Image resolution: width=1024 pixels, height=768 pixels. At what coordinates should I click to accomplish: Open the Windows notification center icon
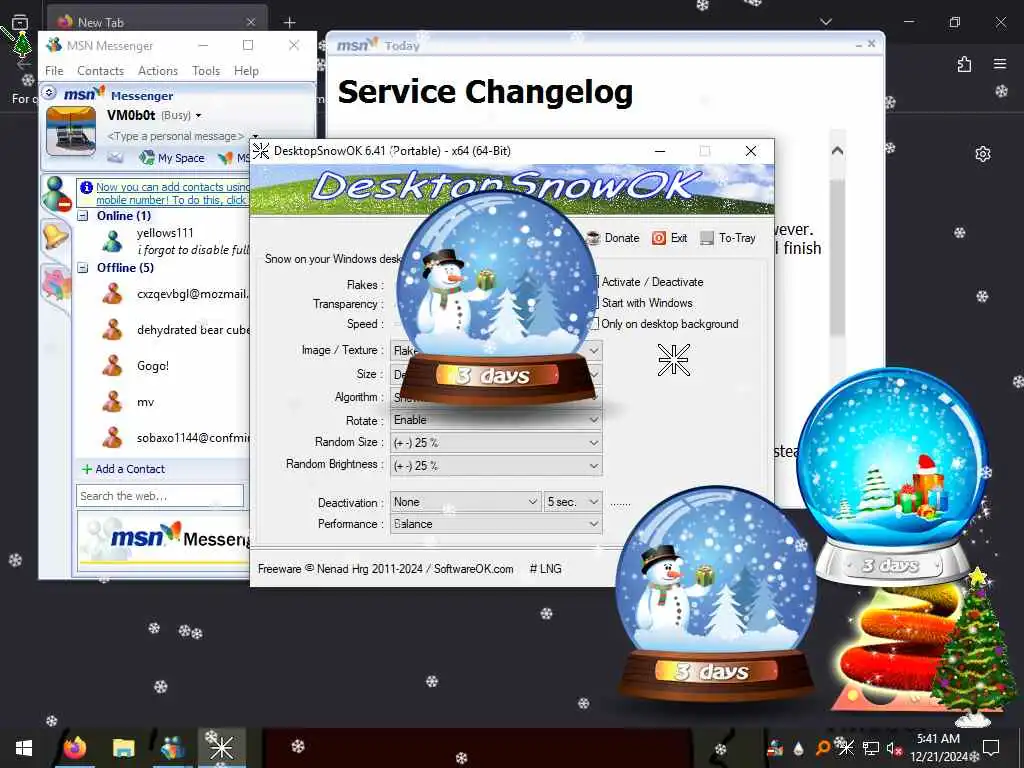pos(991,748)
